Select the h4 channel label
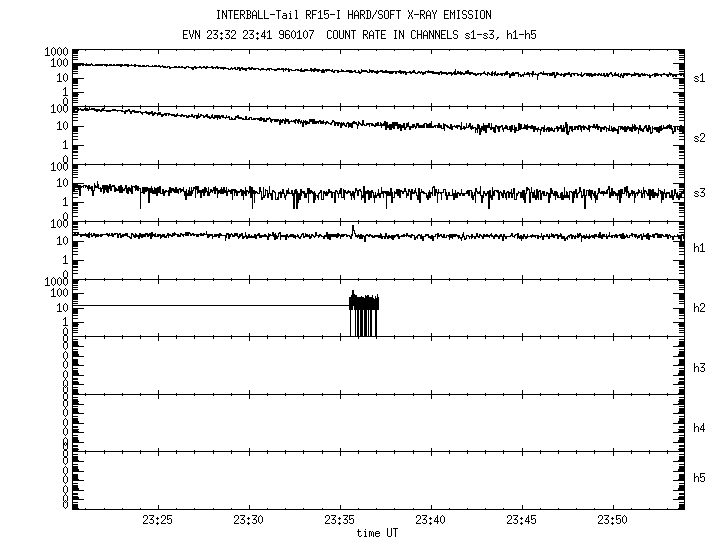This screenshot has height=550, width=720. (x=699, y=428)
